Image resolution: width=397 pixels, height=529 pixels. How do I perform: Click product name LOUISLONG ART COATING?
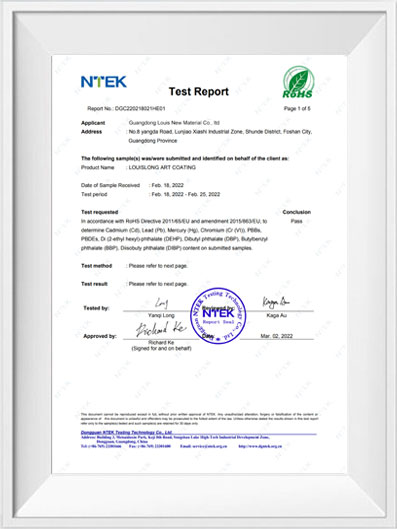click(162, 167)
